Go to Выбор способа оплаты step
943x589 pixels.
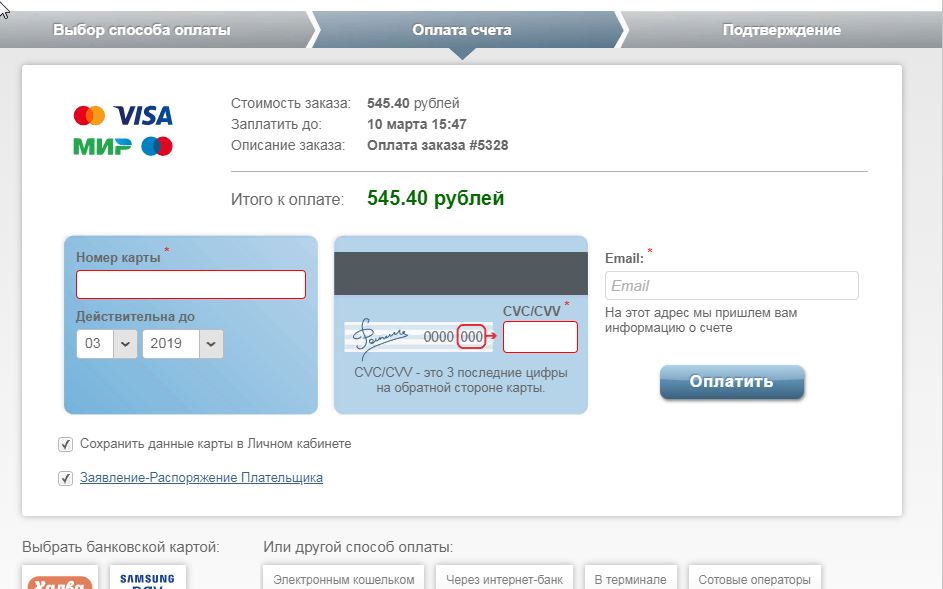(142, 29)
